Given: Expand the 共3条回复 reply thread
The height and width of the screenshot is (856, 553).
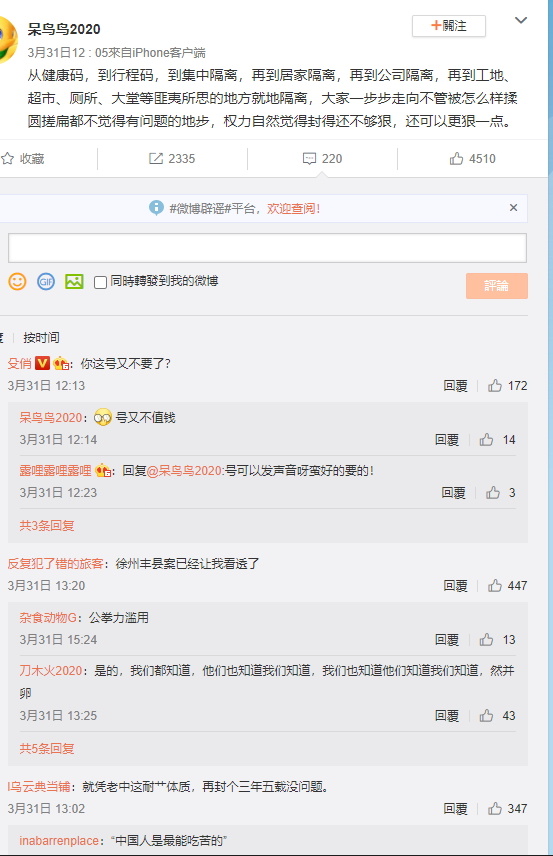Looking at the screenshot, I should click(47, 526).
